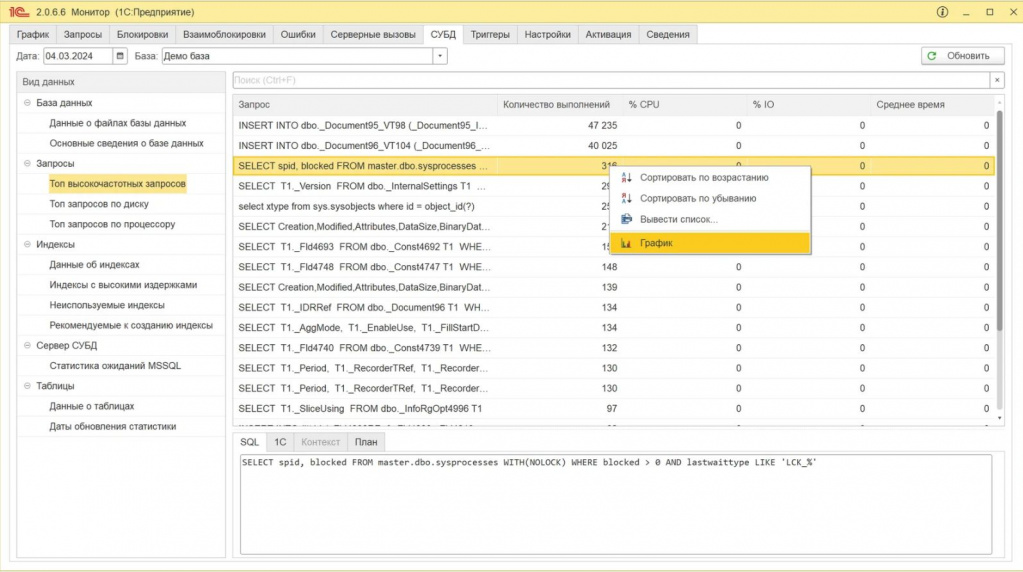Open the База dropdown arrow
The height and width of the screenshot is (572, 1023).
tap(440, 56)
